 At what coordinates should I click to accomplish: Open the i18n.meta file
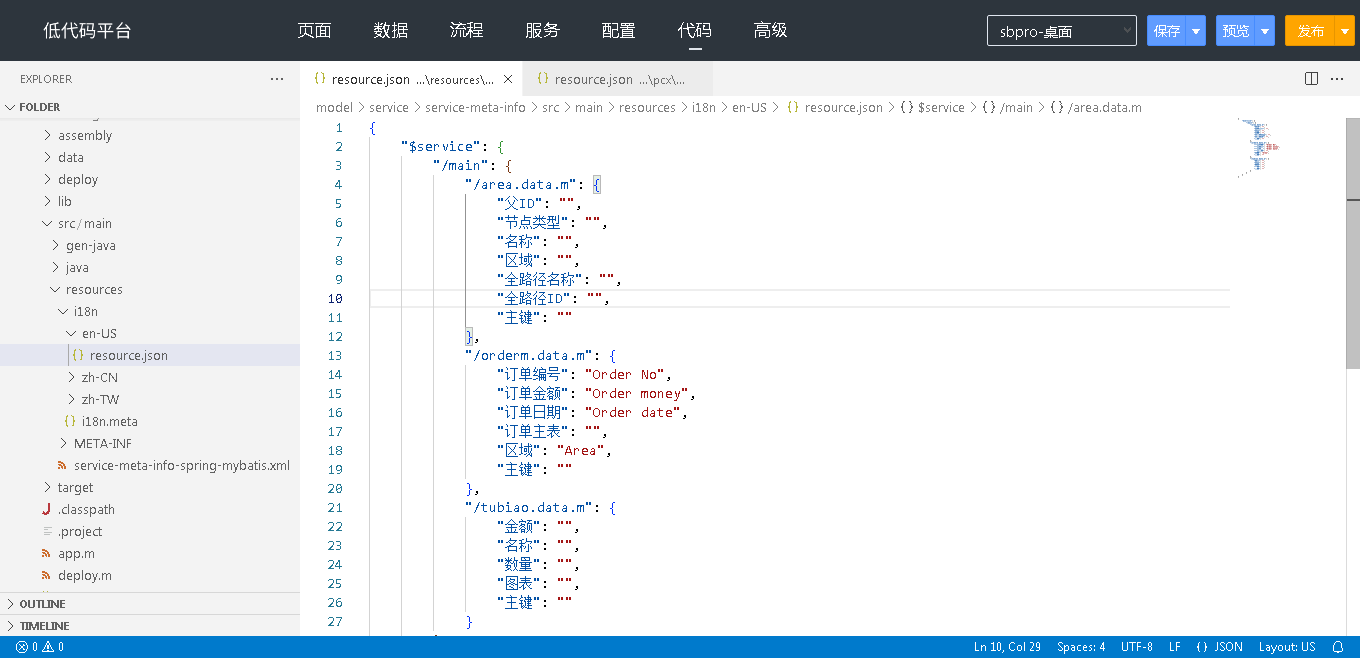click(109, 422)
